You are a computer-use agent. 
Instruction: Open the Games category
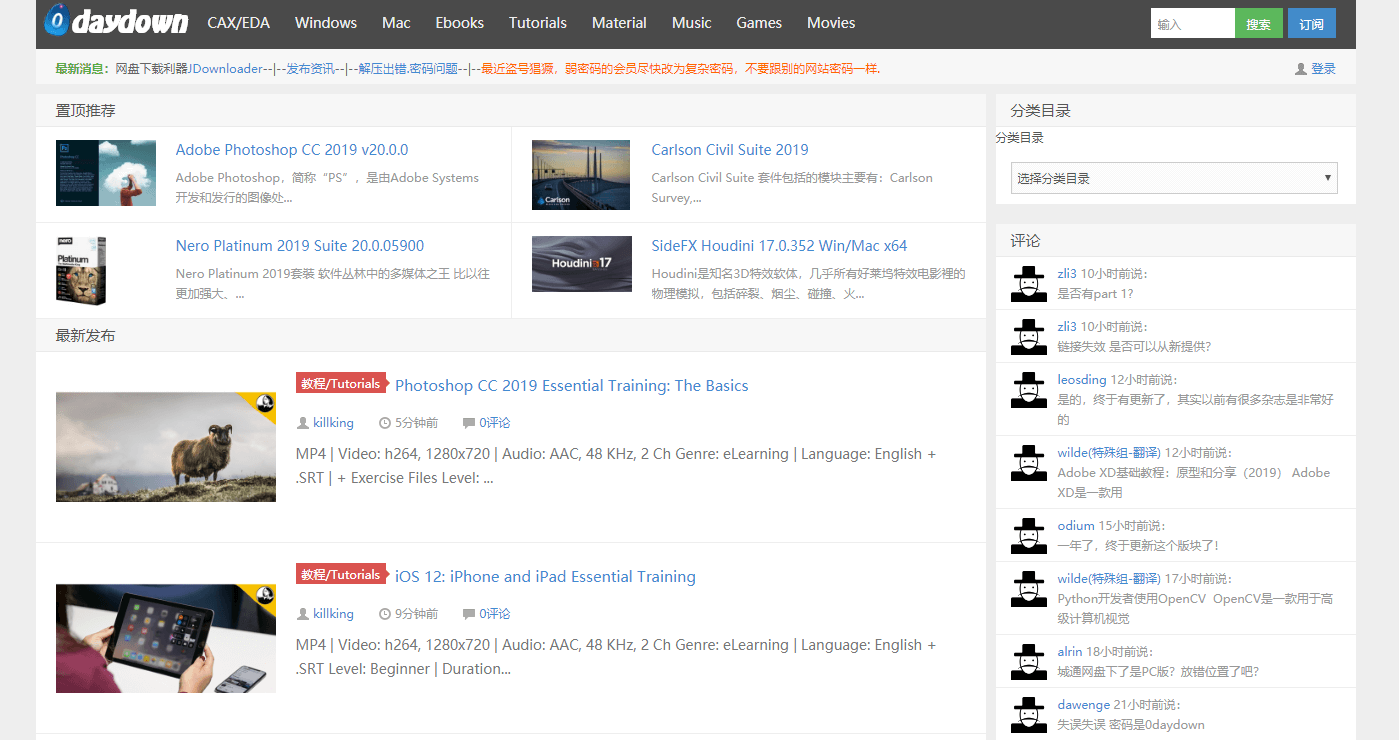(759, 22)
